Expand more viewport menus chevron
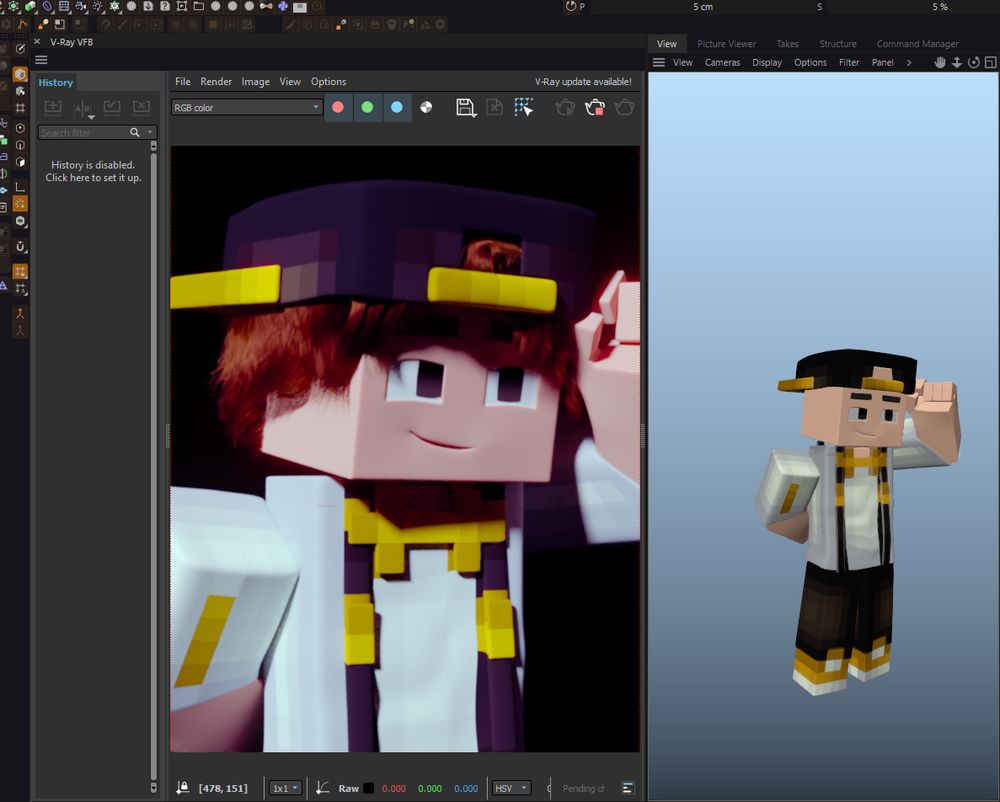 [909, 62]
